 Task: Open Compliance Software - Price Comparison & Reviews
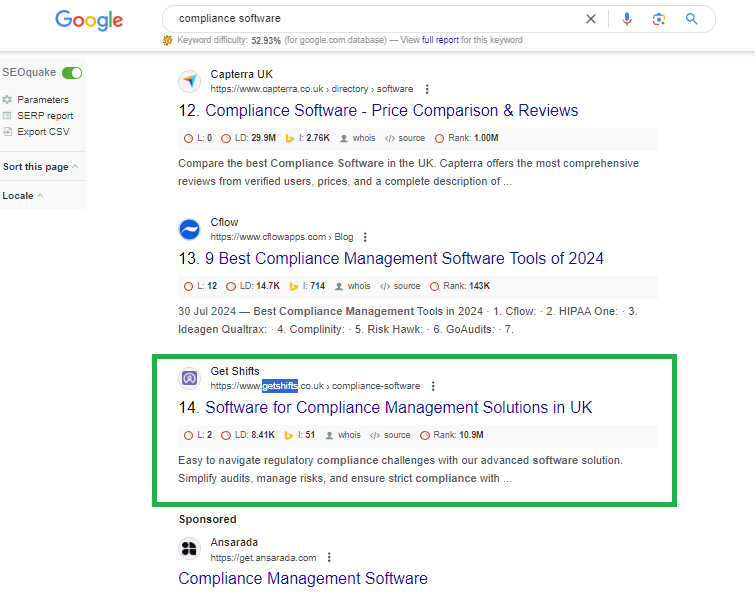click(391, 110)
